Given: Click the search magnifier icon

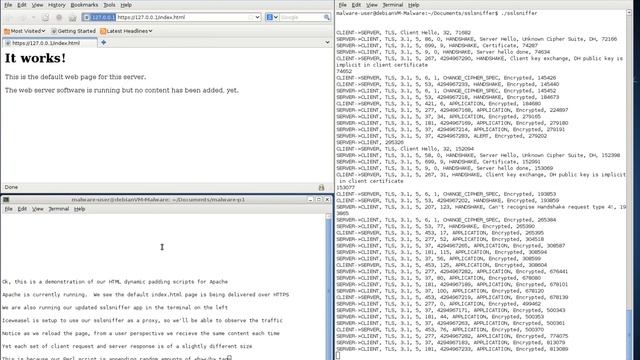Looking at the screenshot, I should point(327,17).
